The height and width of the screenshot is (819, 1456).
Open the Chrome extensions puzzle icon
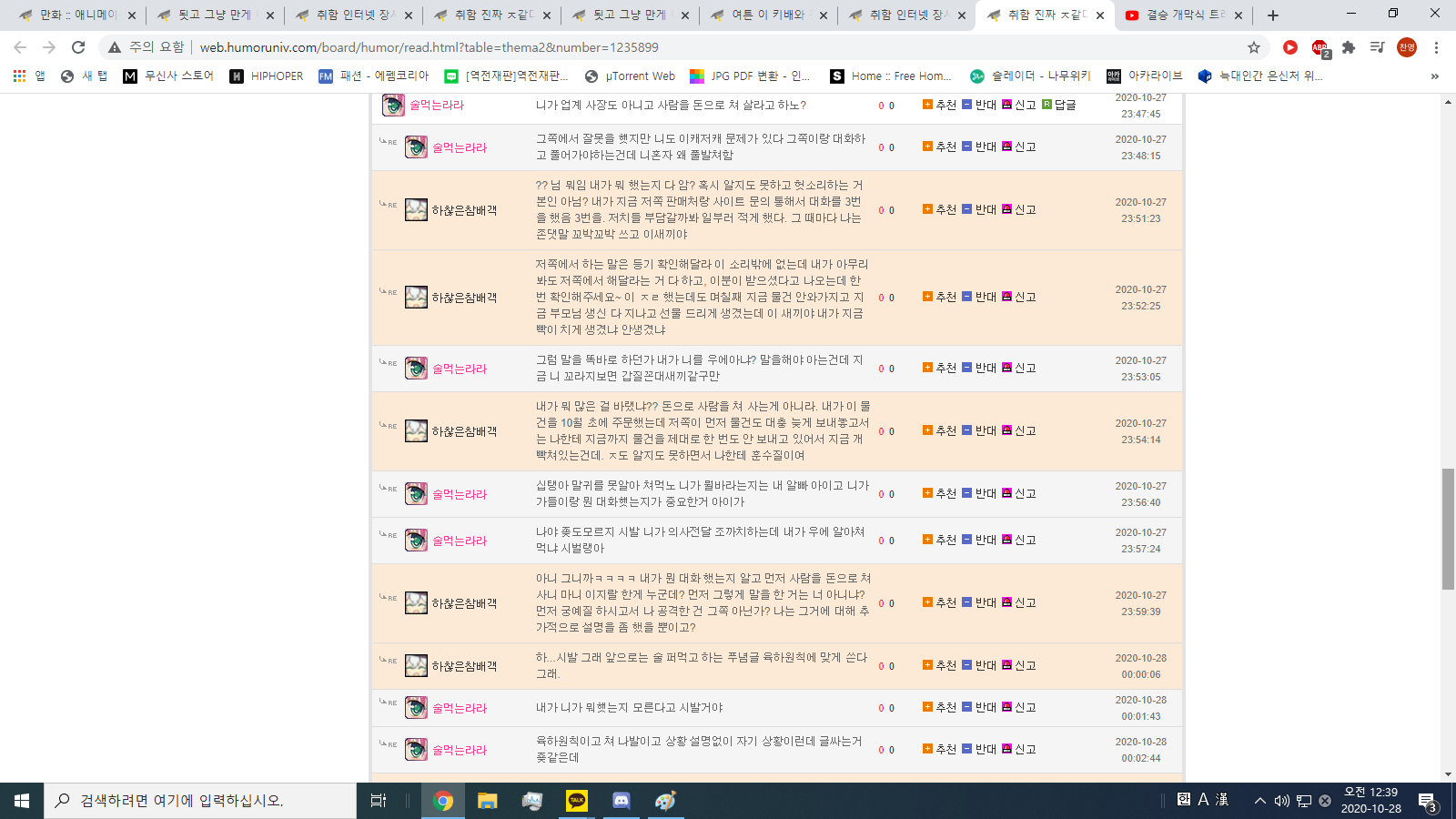1349,47
